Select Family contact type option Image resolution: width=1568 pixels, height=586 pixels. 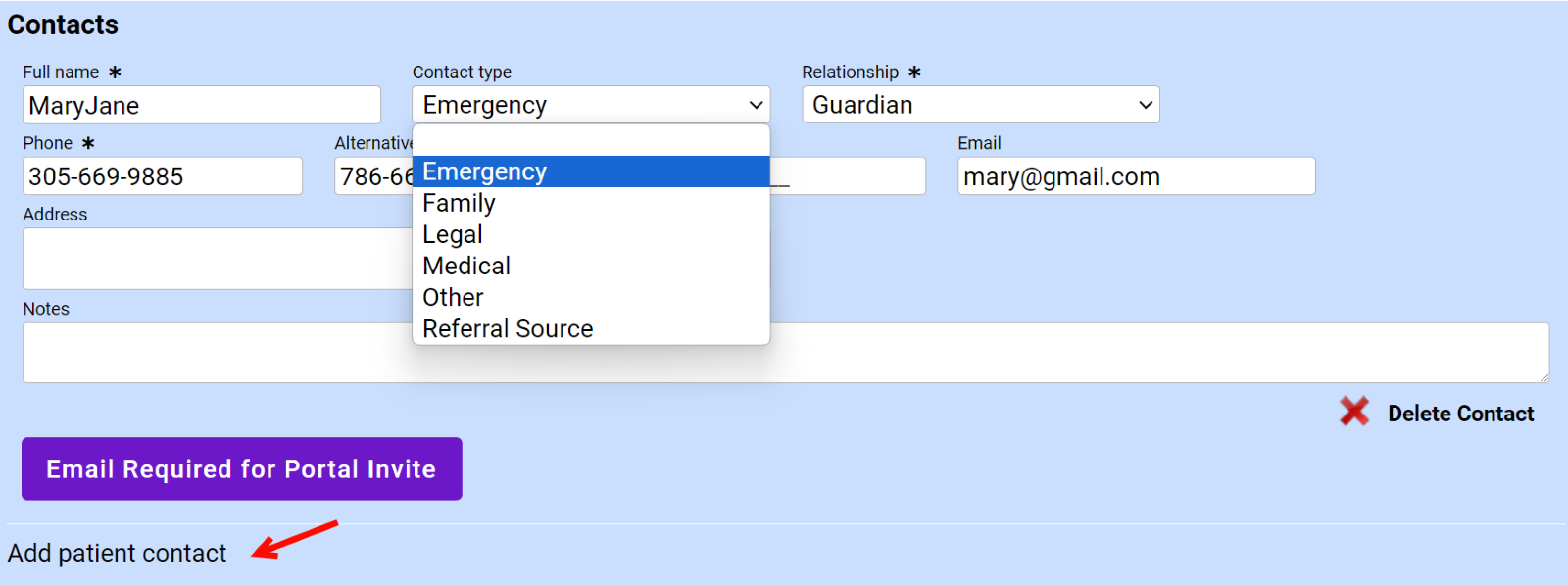pyautogui.click(x=590, y=203)
